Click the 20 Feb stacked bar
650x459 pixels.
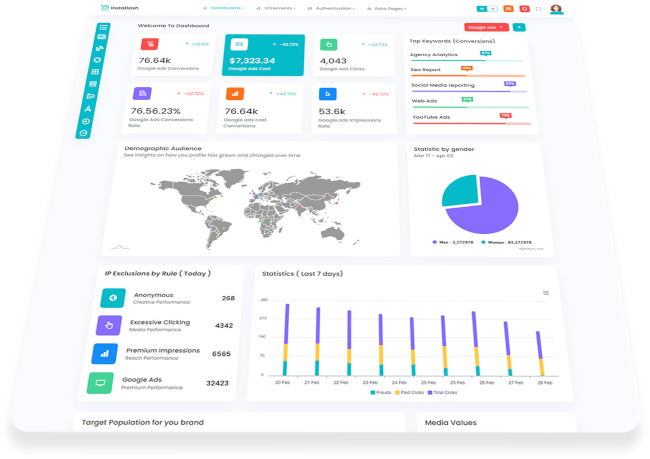click(286, 340)
